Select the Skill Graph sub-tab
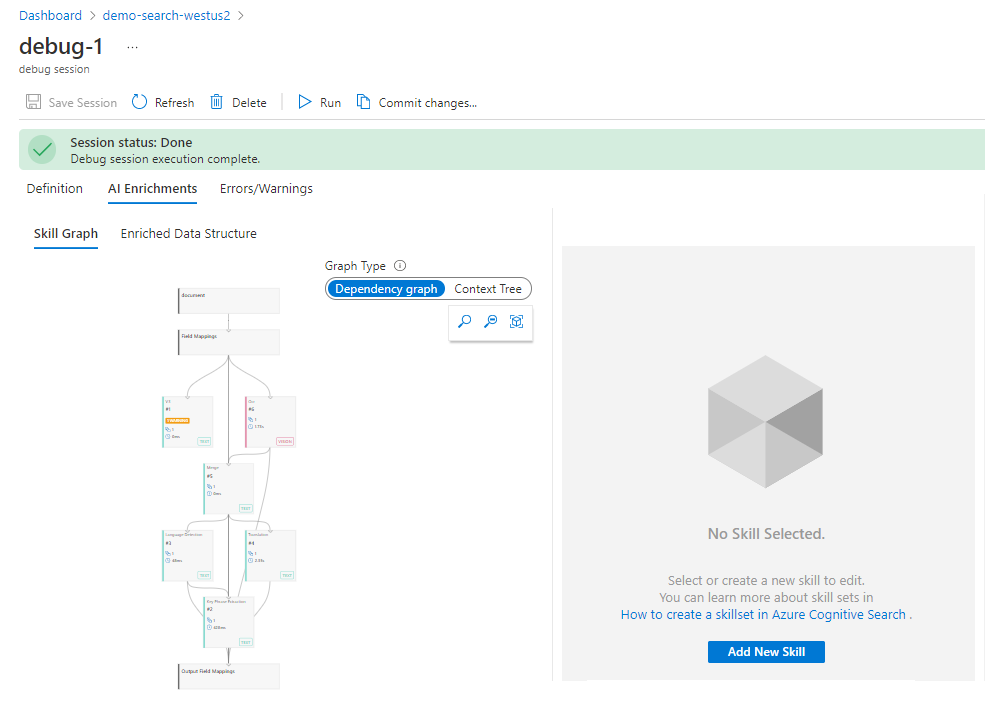985x701 pixels. coord(66,234)
